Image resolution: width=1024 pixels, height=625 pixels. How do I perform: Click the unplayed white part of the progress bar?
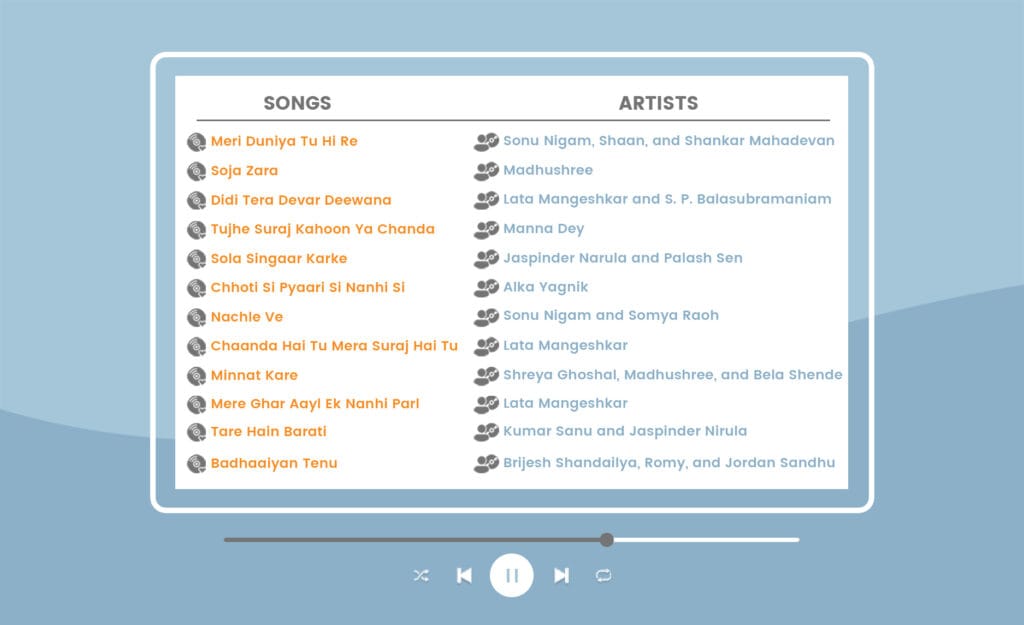tap(707, 539)
